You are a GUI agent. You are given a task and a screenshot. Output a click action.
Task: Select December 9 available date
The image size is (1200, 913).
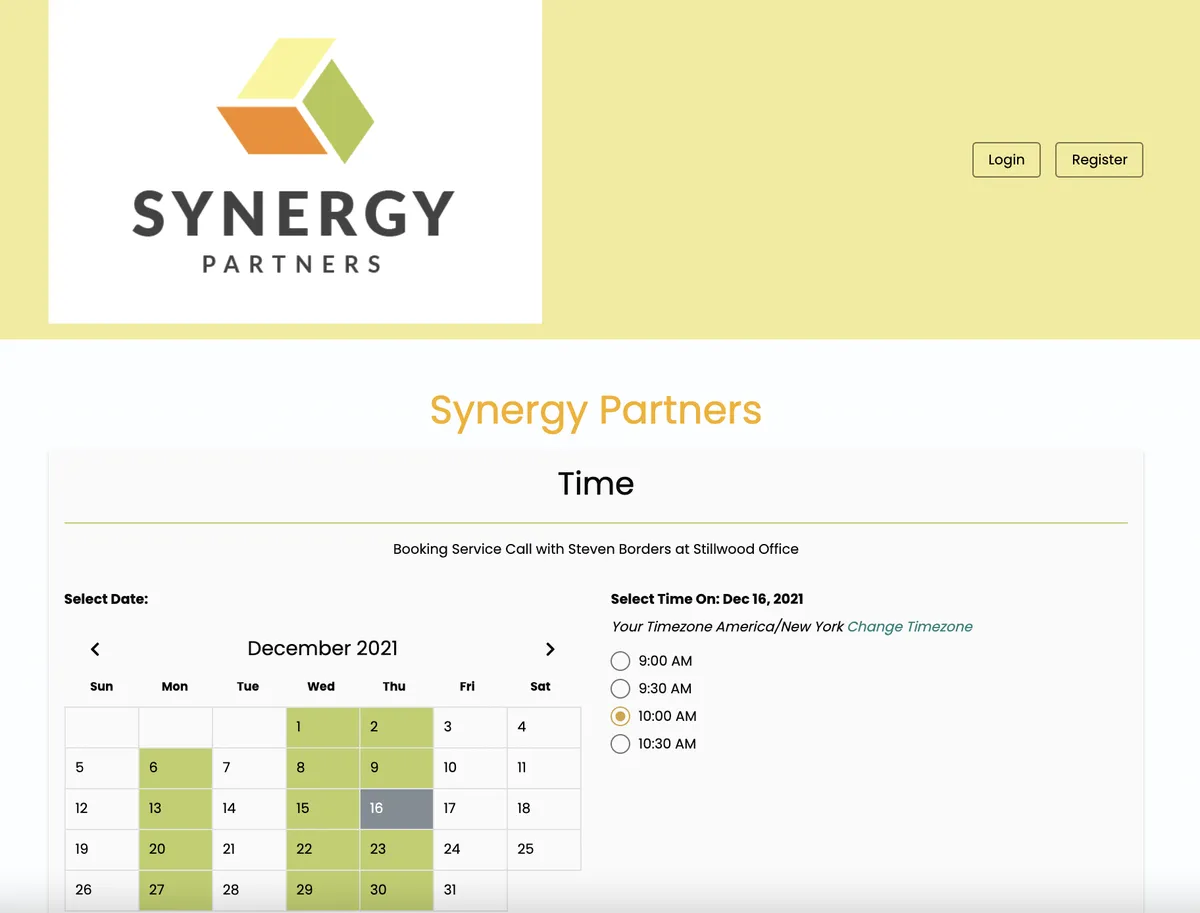click(x=396, y=768)
